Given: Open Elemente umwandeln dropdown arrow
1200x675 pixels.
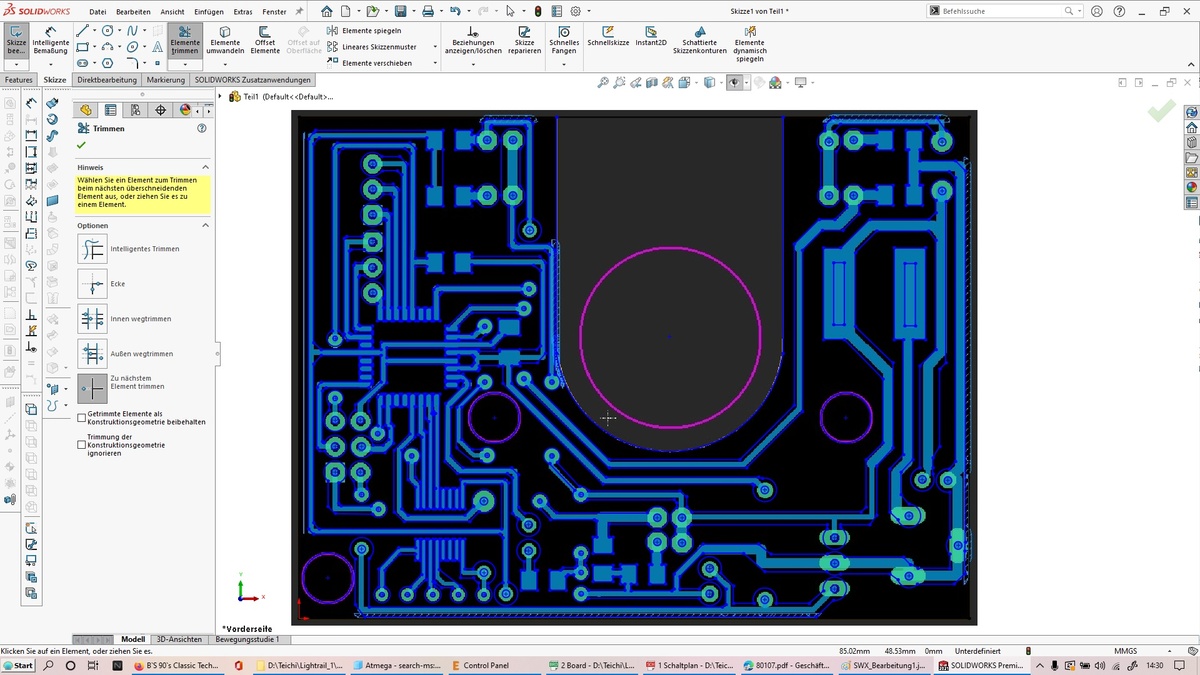Looking at the screenshot, I should click(225, 64).
